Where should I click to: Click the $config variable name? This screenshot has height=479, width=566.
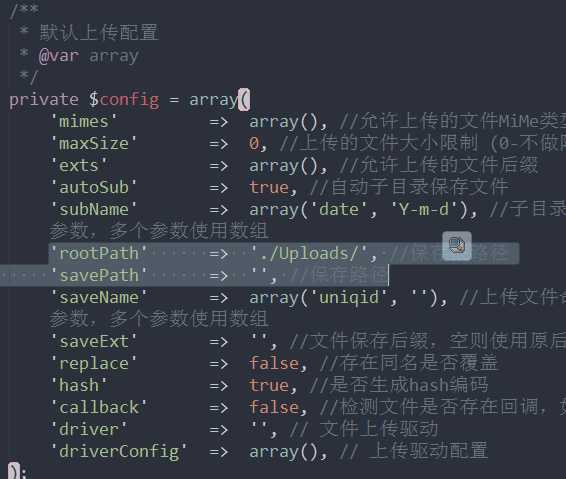(124, 100)
